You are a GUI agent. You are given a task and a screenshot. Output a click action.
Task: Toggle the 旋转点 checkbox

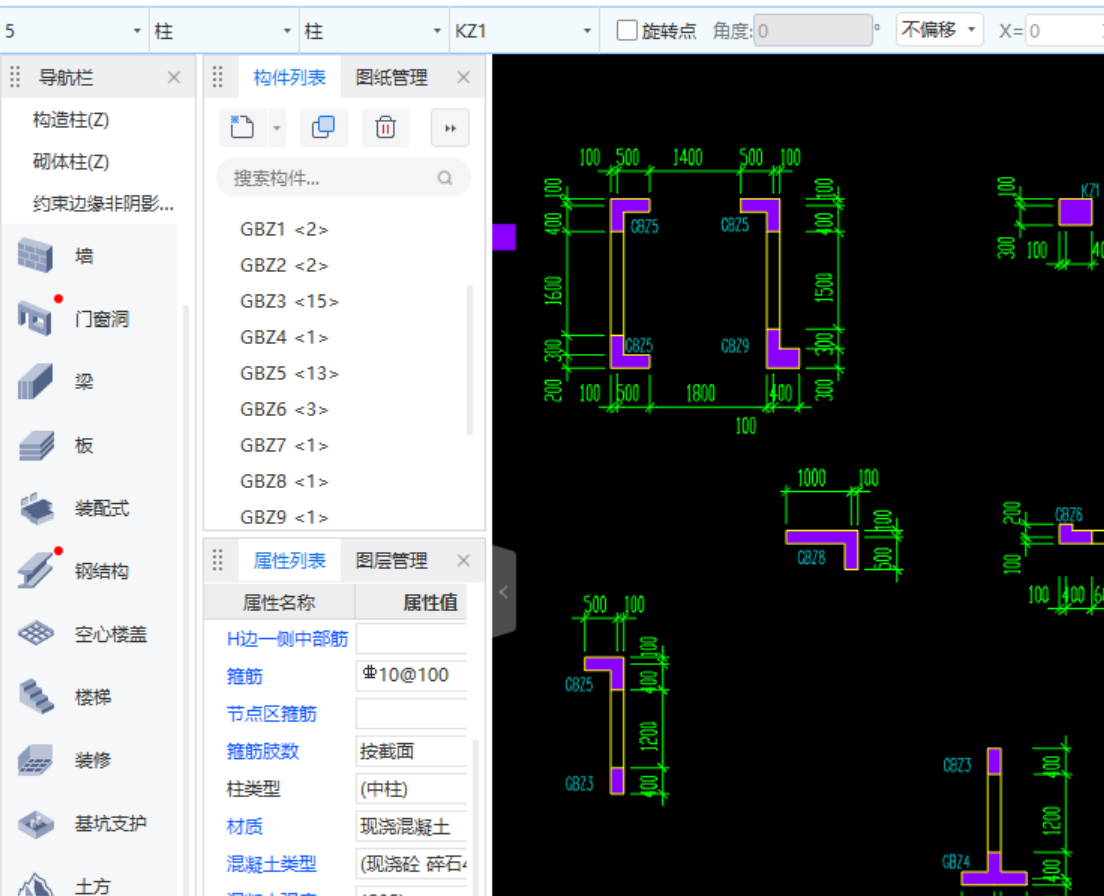click(x=627, y=30)
